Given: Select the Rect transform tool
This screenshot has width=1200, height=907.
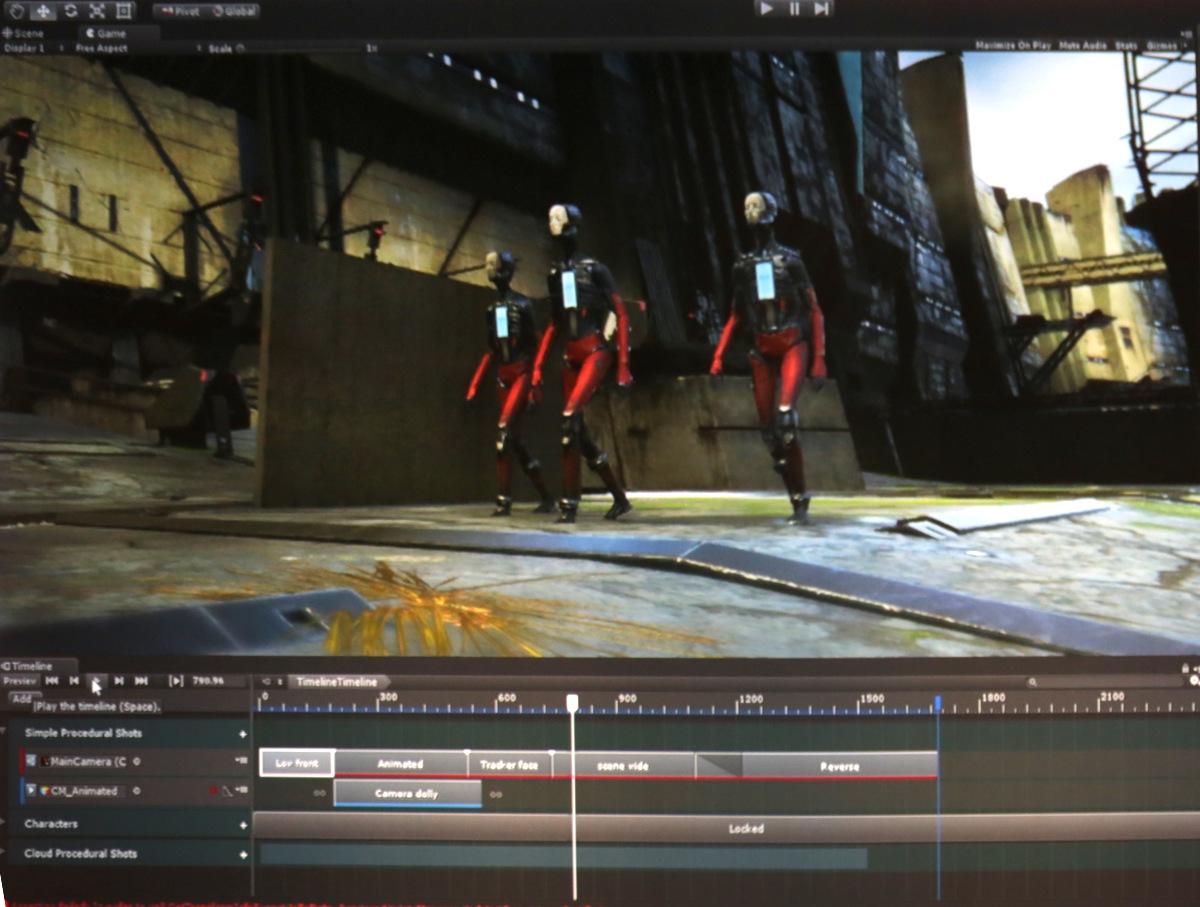Looking at the screenshot, I should pos(123,11).
